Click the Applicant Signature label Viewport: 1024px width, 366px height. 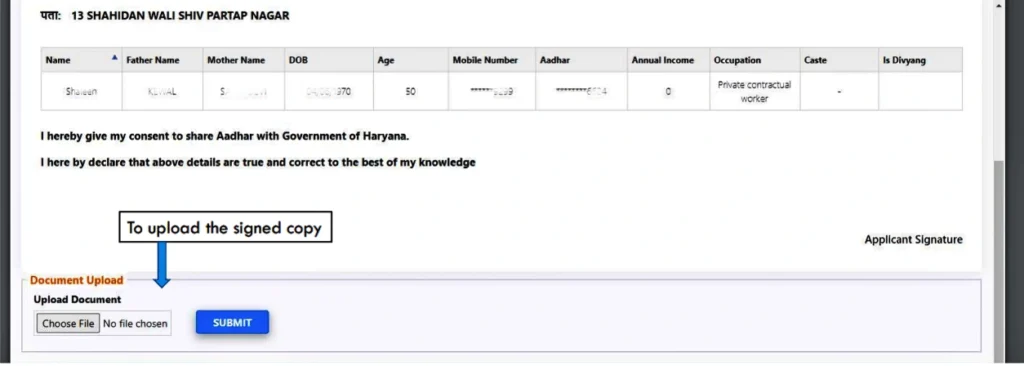(913, 240)
